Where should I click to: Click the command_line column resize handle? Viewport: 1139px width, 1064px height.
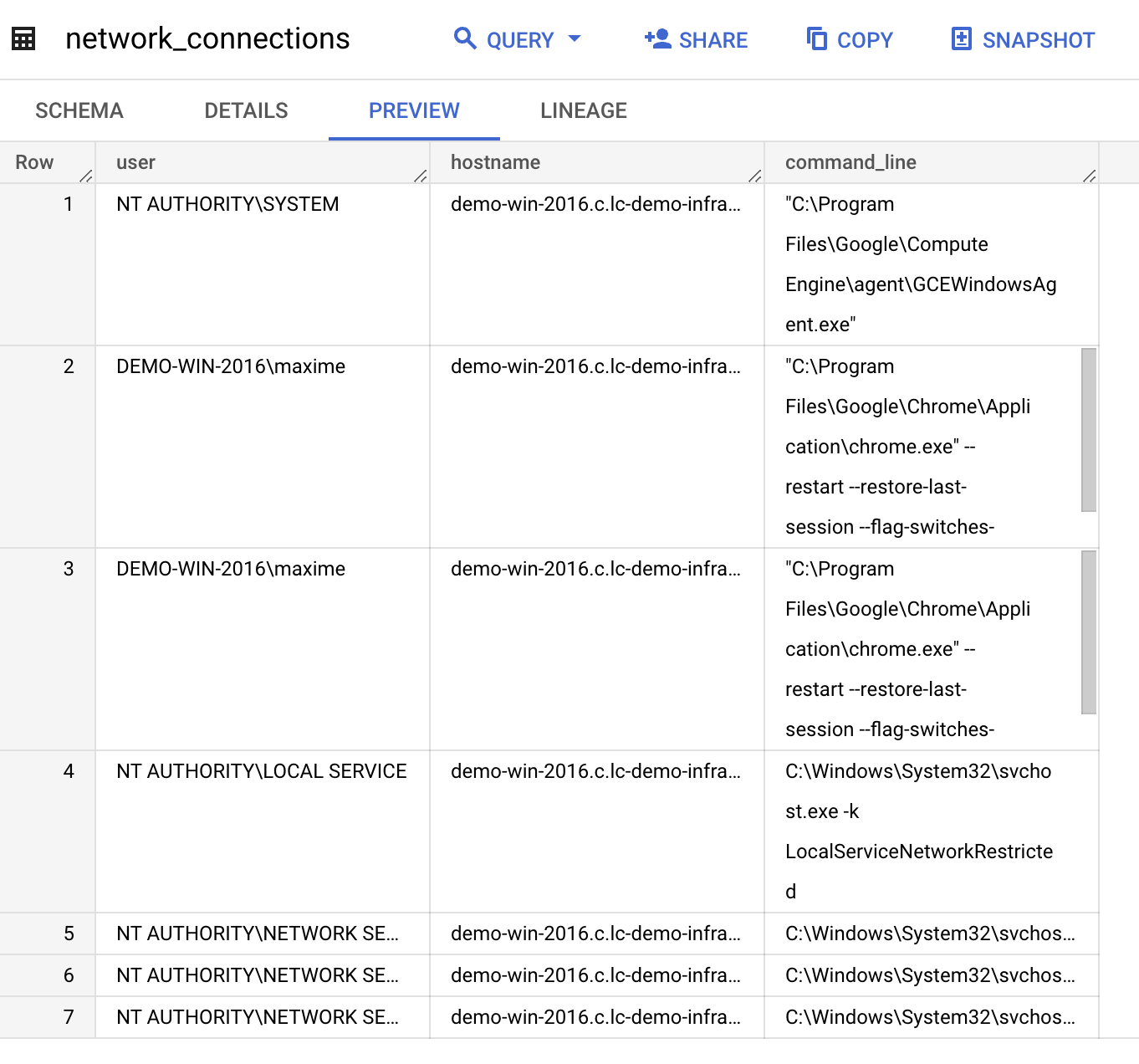(1089, 176)
